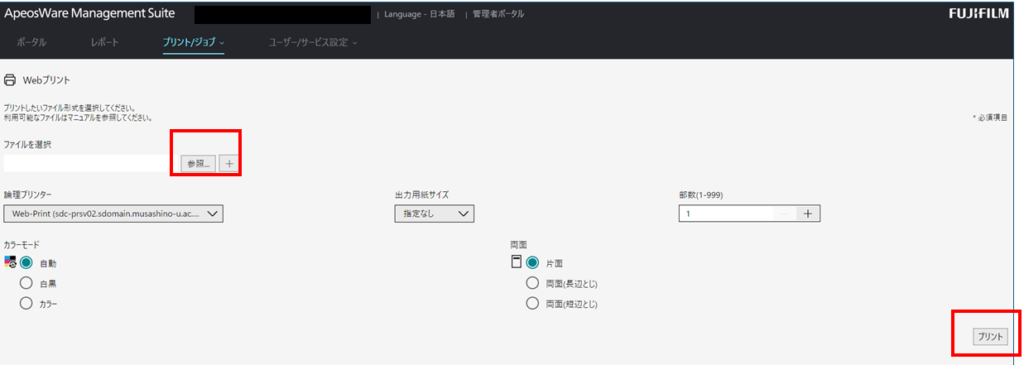Click the カラーモード label

[22, 245]
